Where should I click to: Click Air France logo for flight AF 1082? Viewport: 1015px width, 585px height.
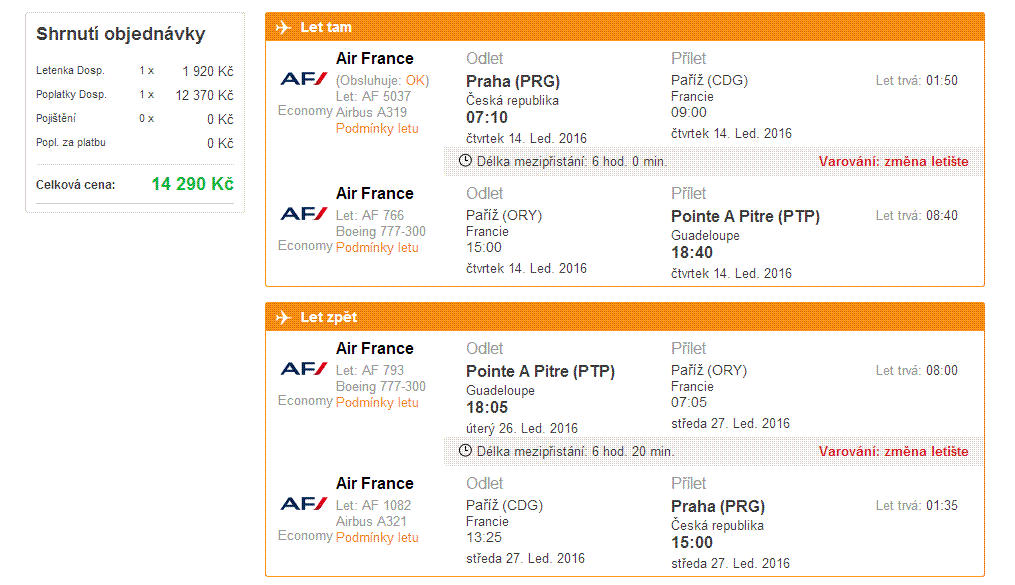click(x=304, y=503)
